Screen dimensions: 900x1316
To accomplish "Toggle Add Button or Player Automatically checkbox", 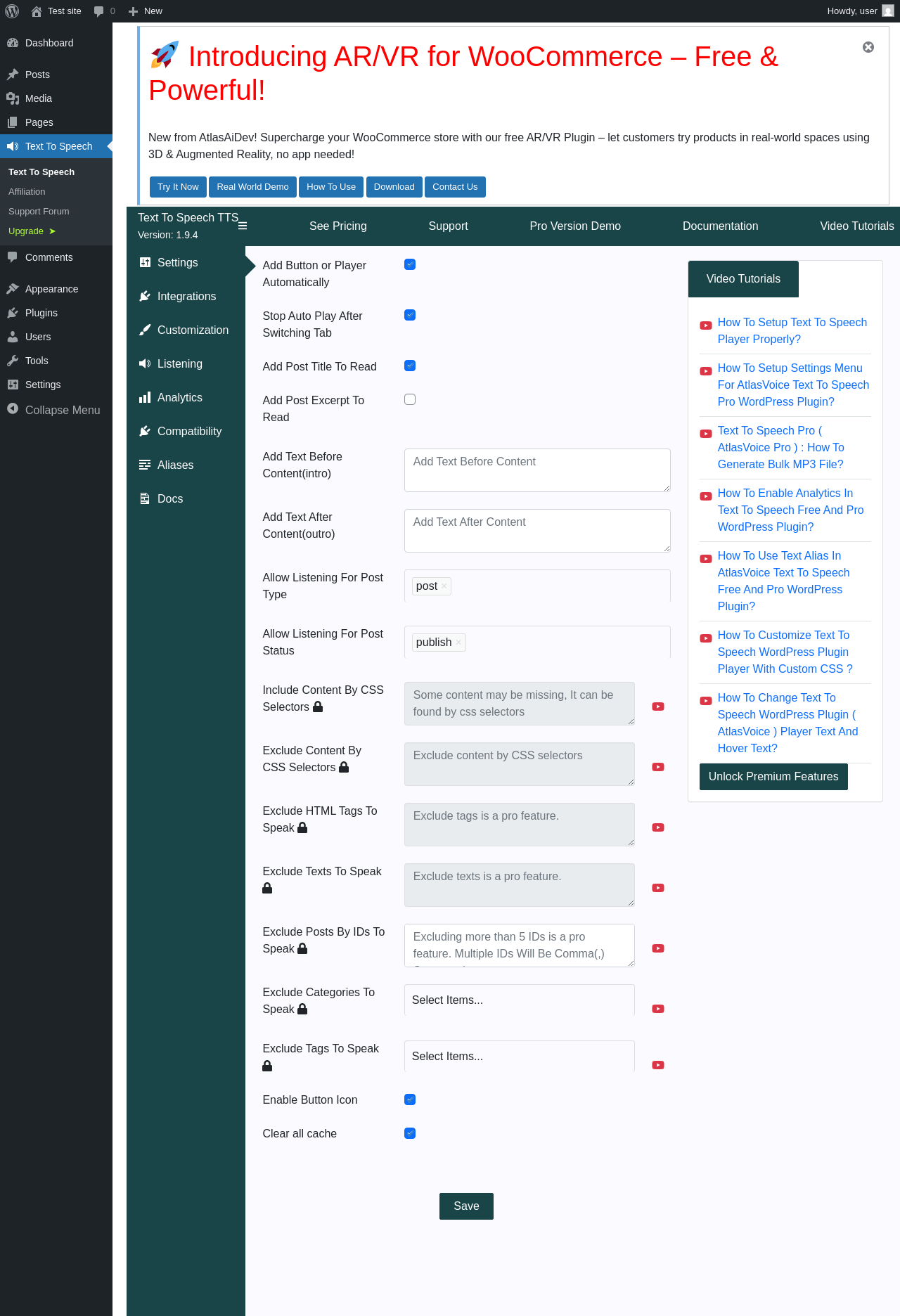I will click(410, 264).
